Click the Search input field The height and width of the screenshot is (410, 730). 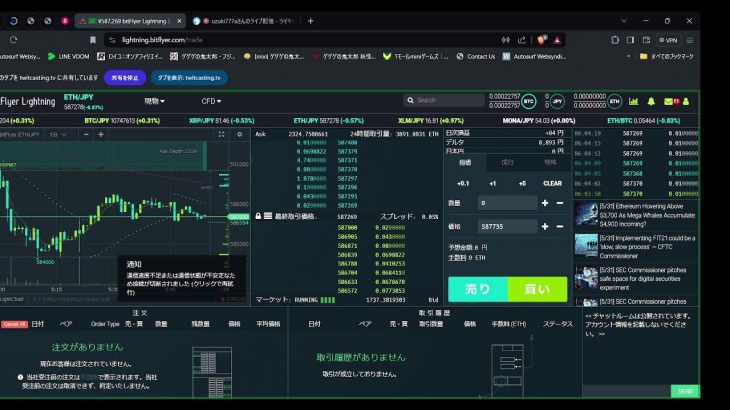pyautogui.click(x=444, y=101)
